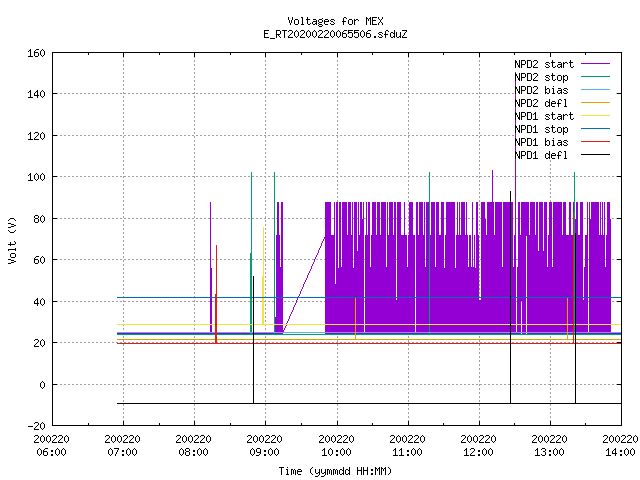The image size is (640, 480).
Task: Select the filename E_RT20200220065506.sfduZ subtitle
Action: [x=335, y=34]
